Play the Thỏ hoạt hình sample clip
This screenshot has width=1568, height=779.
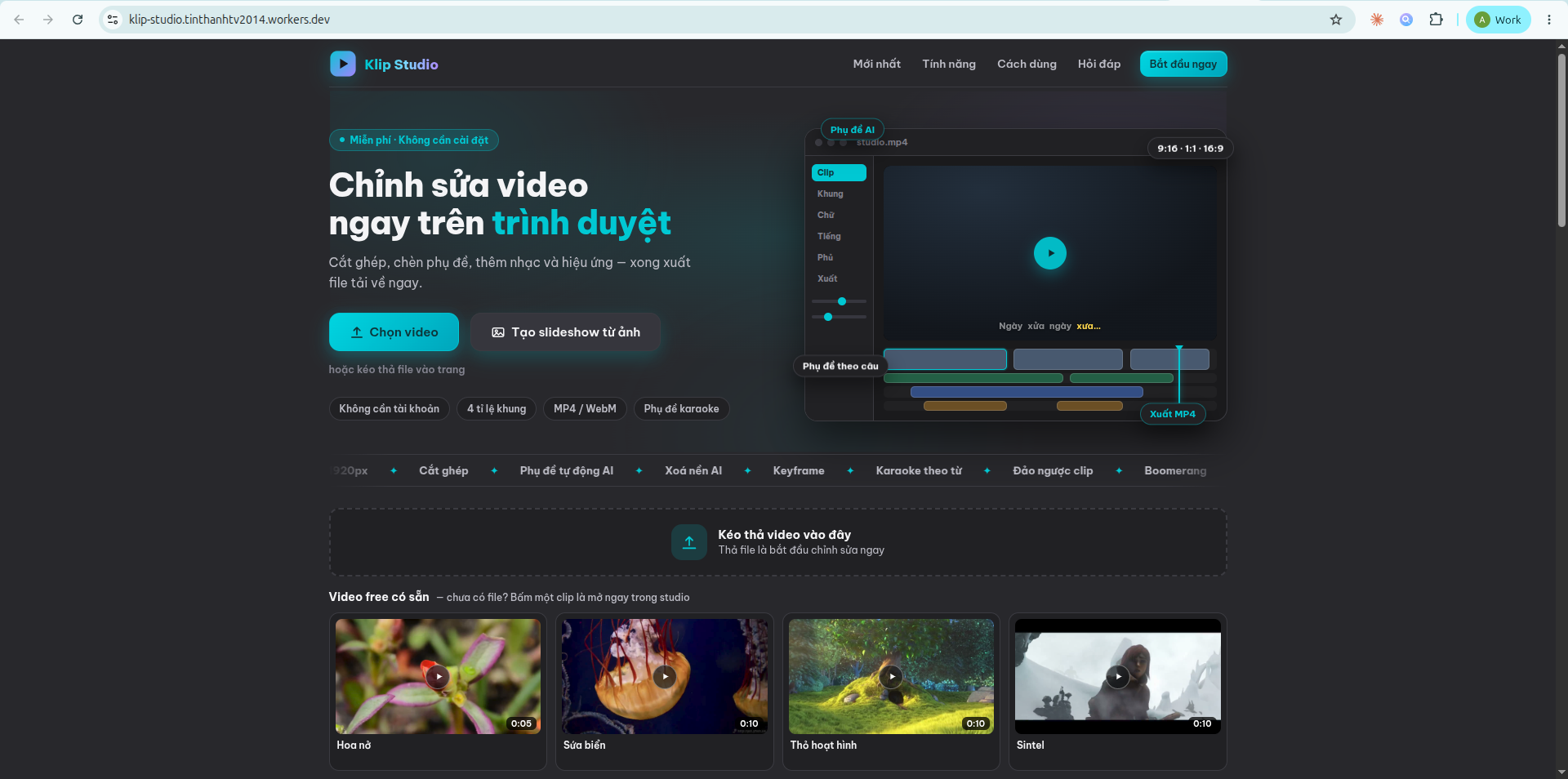892,676
